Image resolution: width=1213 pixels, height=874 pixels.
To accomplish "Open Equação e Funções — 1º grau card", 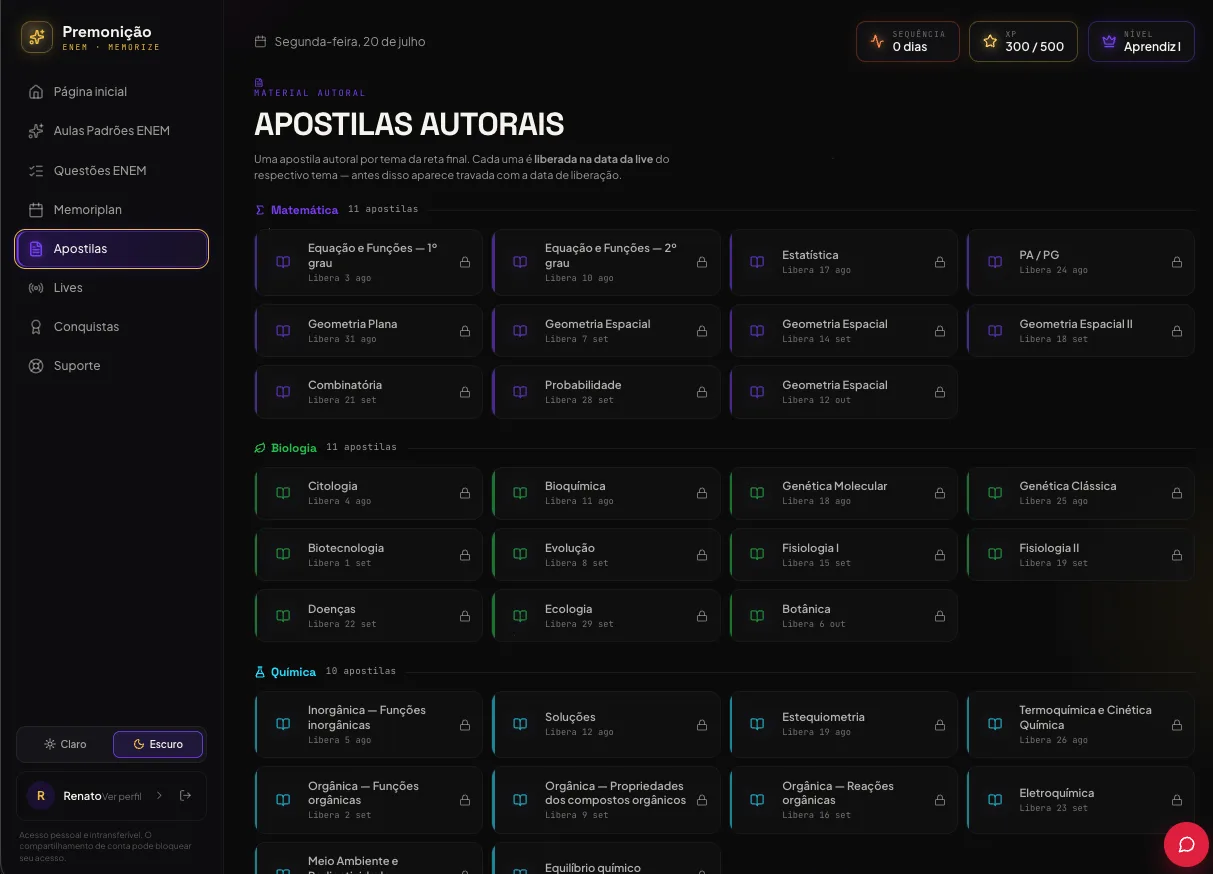I will click(369, 262).
